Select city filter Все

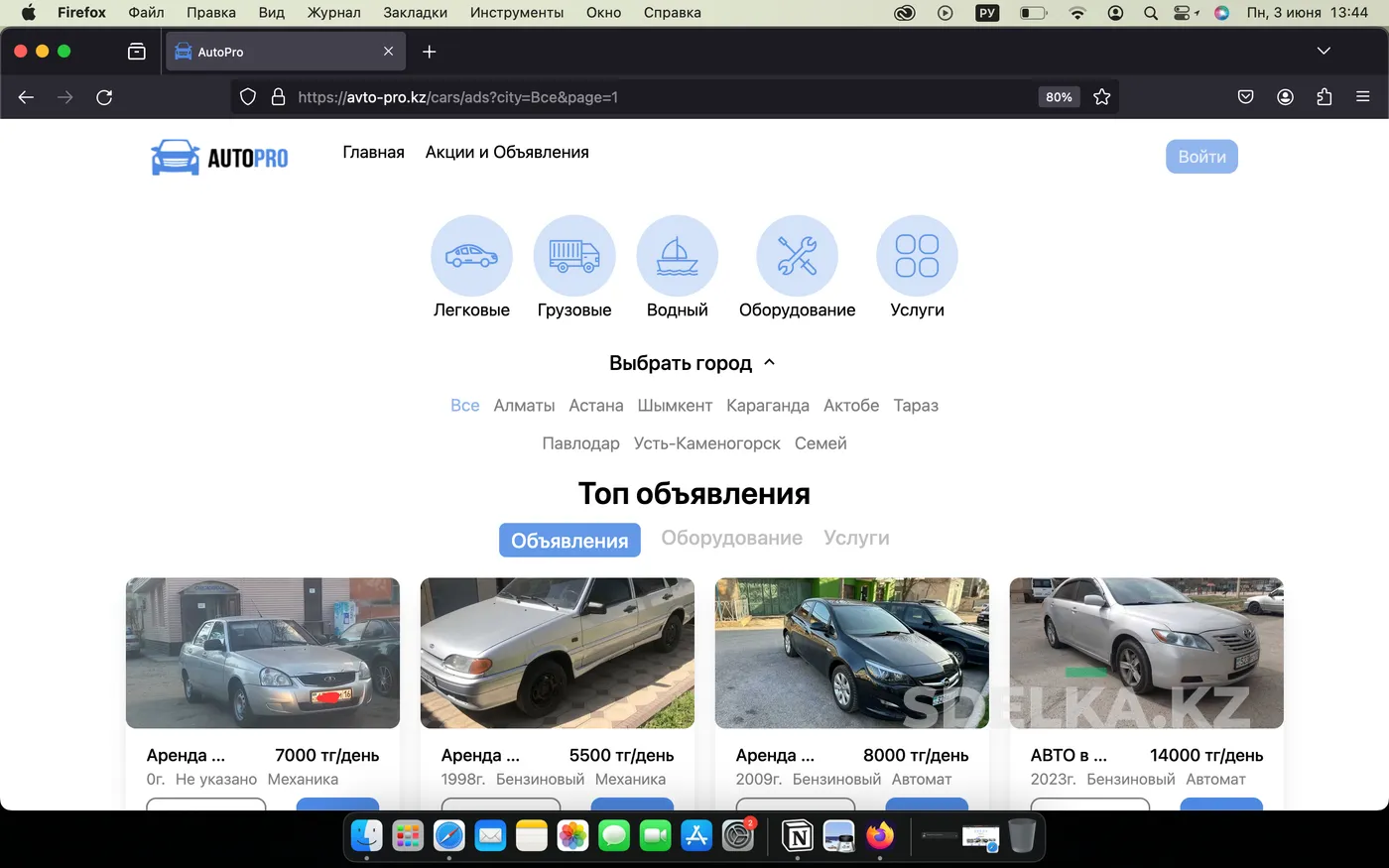464,406
